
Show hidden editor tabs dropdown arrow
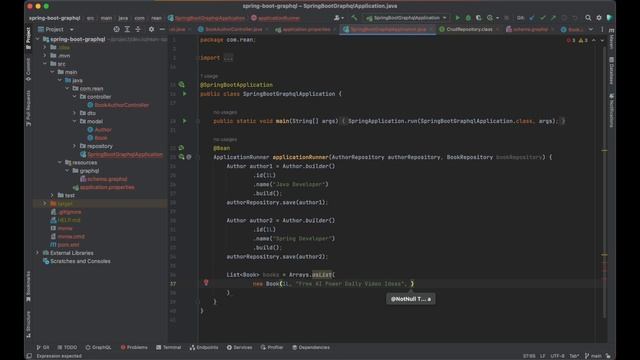click(591, 29)
